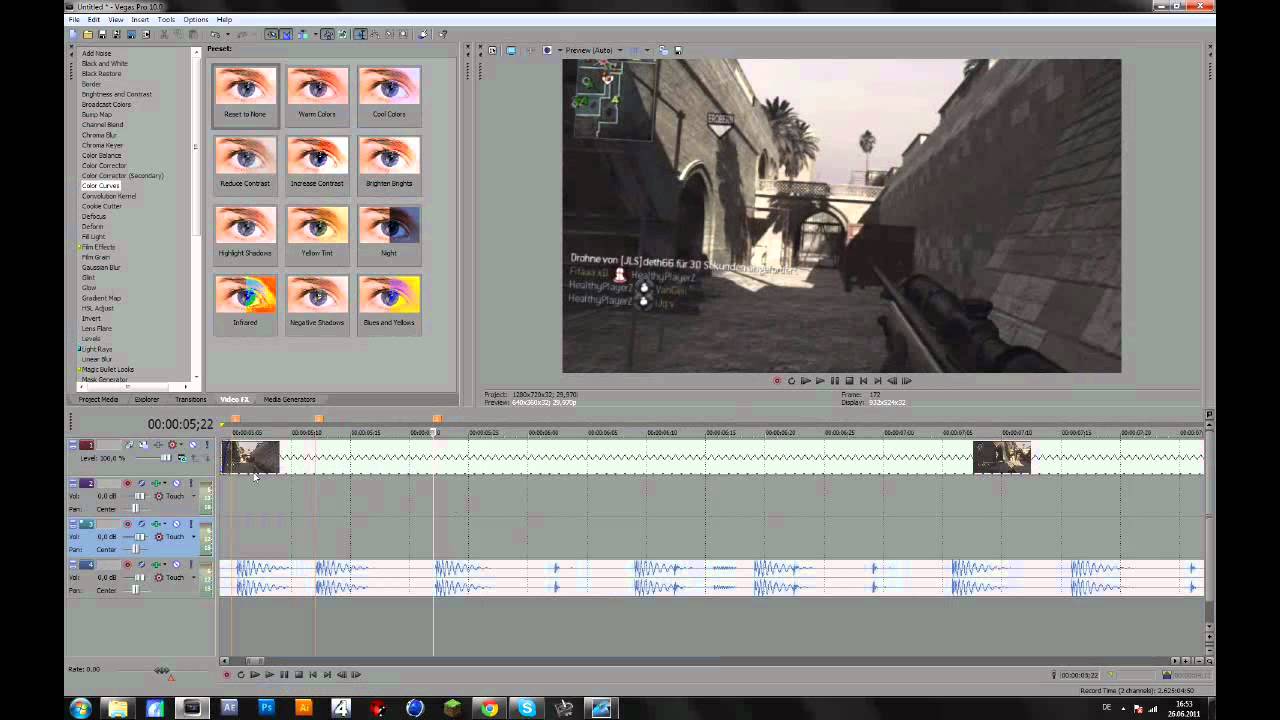Image resolution: width=1280 pixels, height=720 pixels.
Task: Select the Gaussian Blur effect
Action: pos(101,267)
